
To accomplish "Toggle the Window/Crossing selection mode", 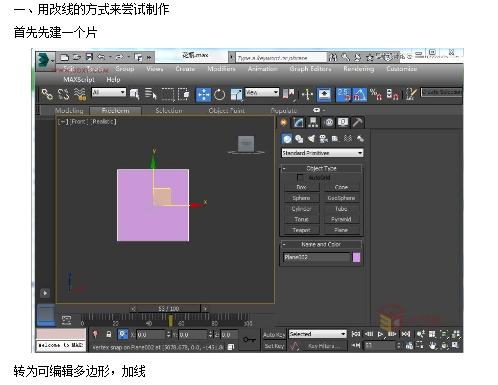I will pos(184,94).
